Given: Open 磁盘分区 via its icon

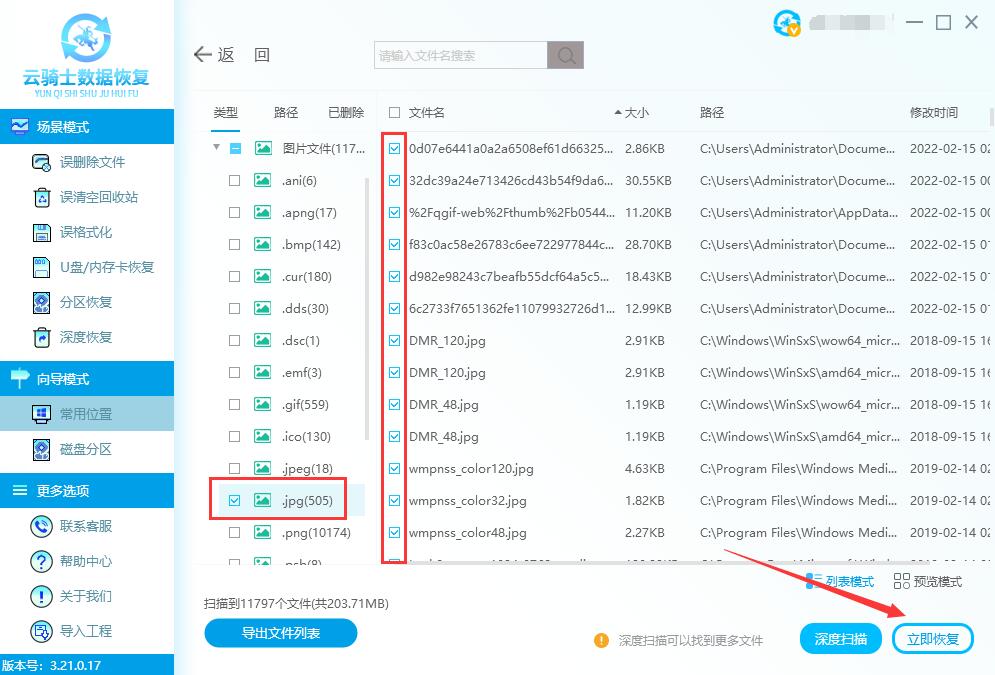Looking at the screenshot, I should click(41, 449).
